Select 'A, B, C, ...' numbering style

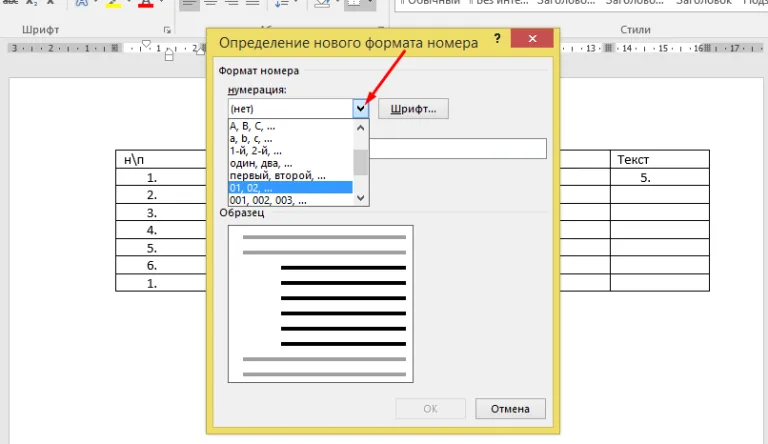290,126
